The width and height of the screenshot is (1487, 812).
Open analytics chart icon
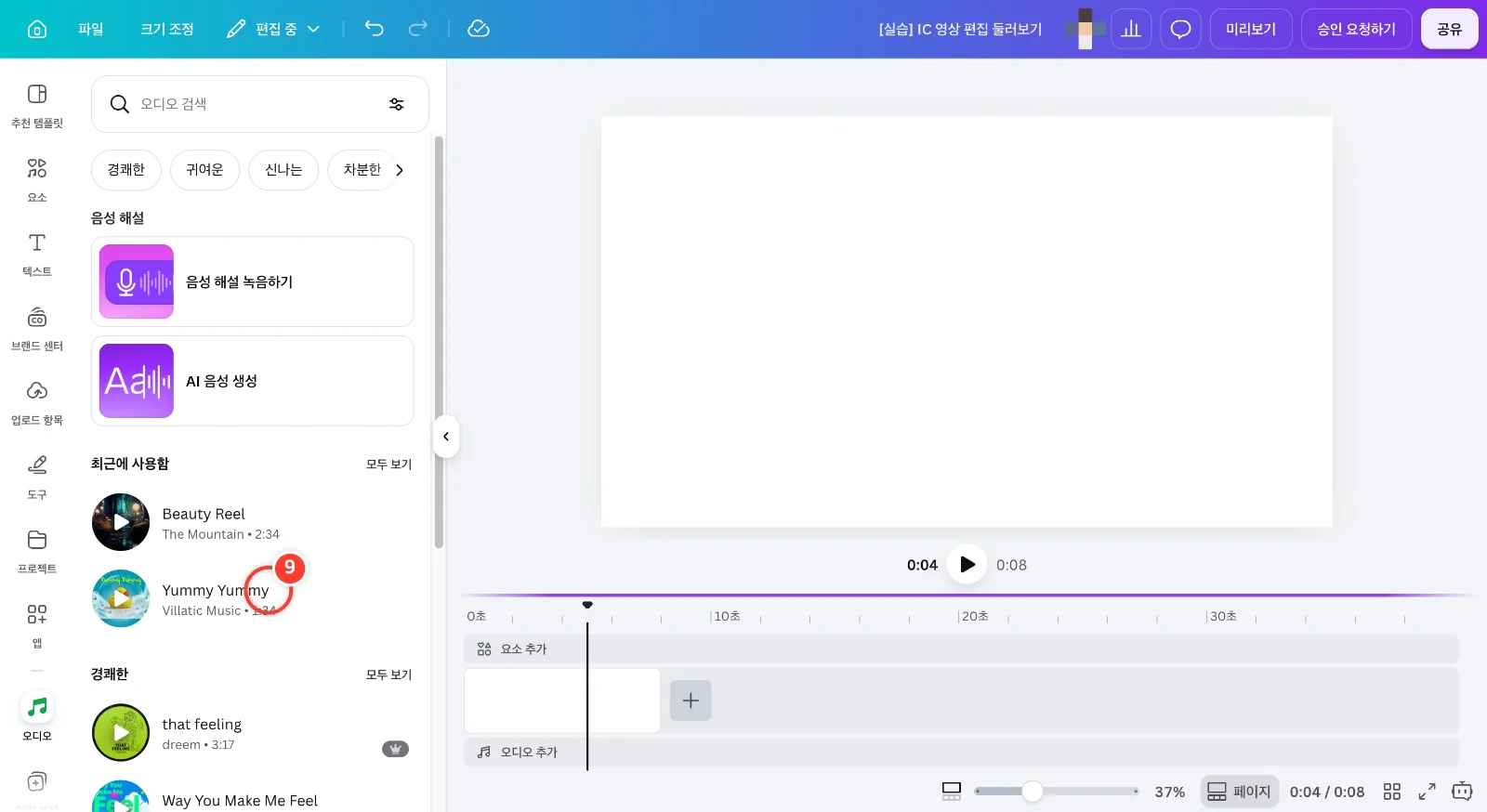point(1131,29)
